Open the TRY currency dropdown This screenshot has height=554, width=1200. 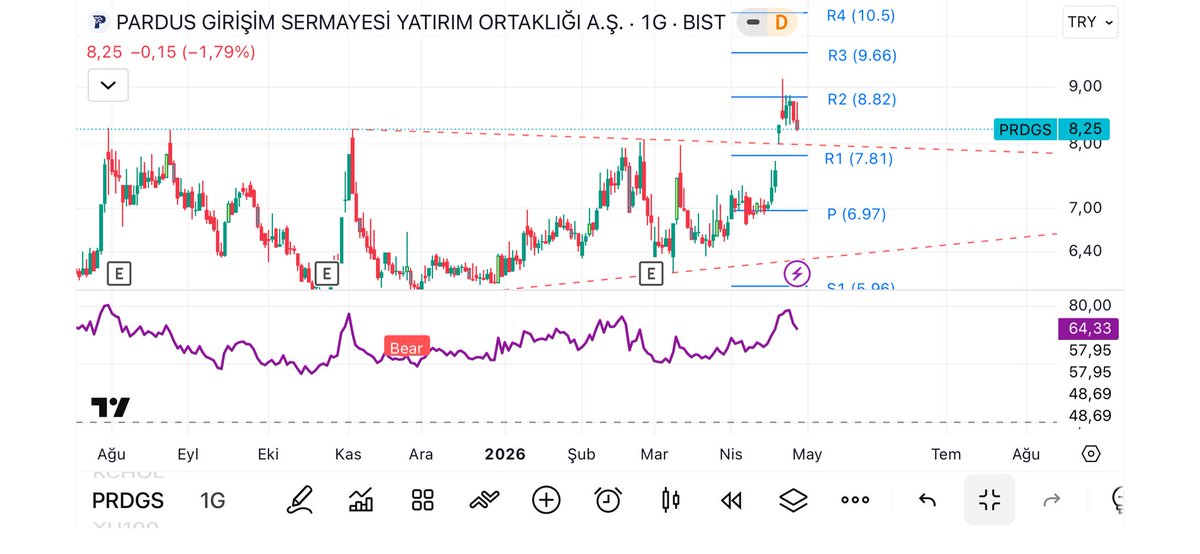1089,22
